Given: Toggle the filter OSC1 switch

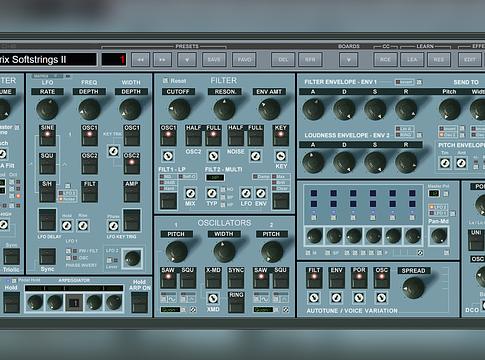Looking at the screenshot, I should tap(168, 135).
